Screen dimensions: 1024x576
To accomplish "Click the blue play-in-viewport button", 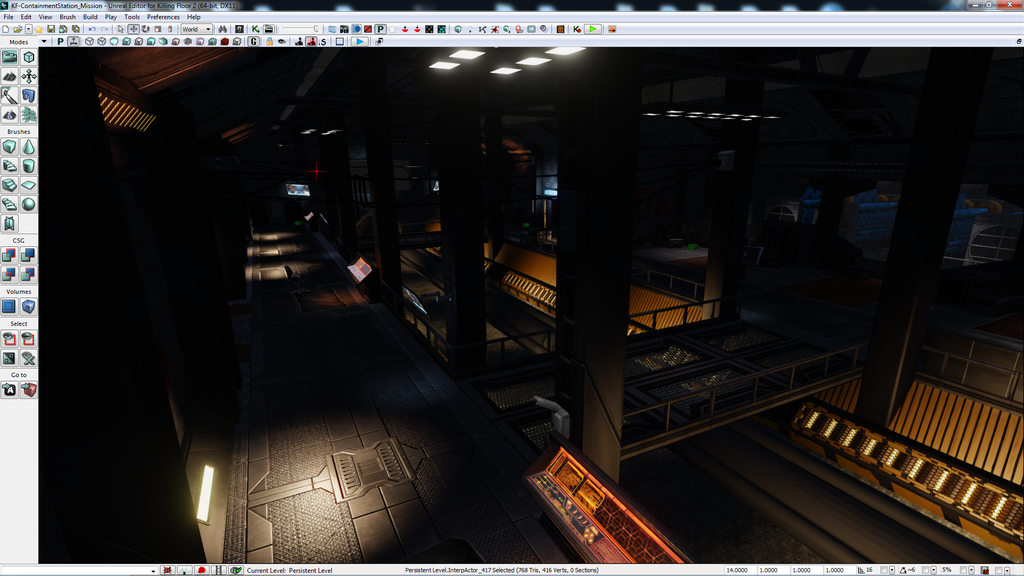I will point(359,42).
